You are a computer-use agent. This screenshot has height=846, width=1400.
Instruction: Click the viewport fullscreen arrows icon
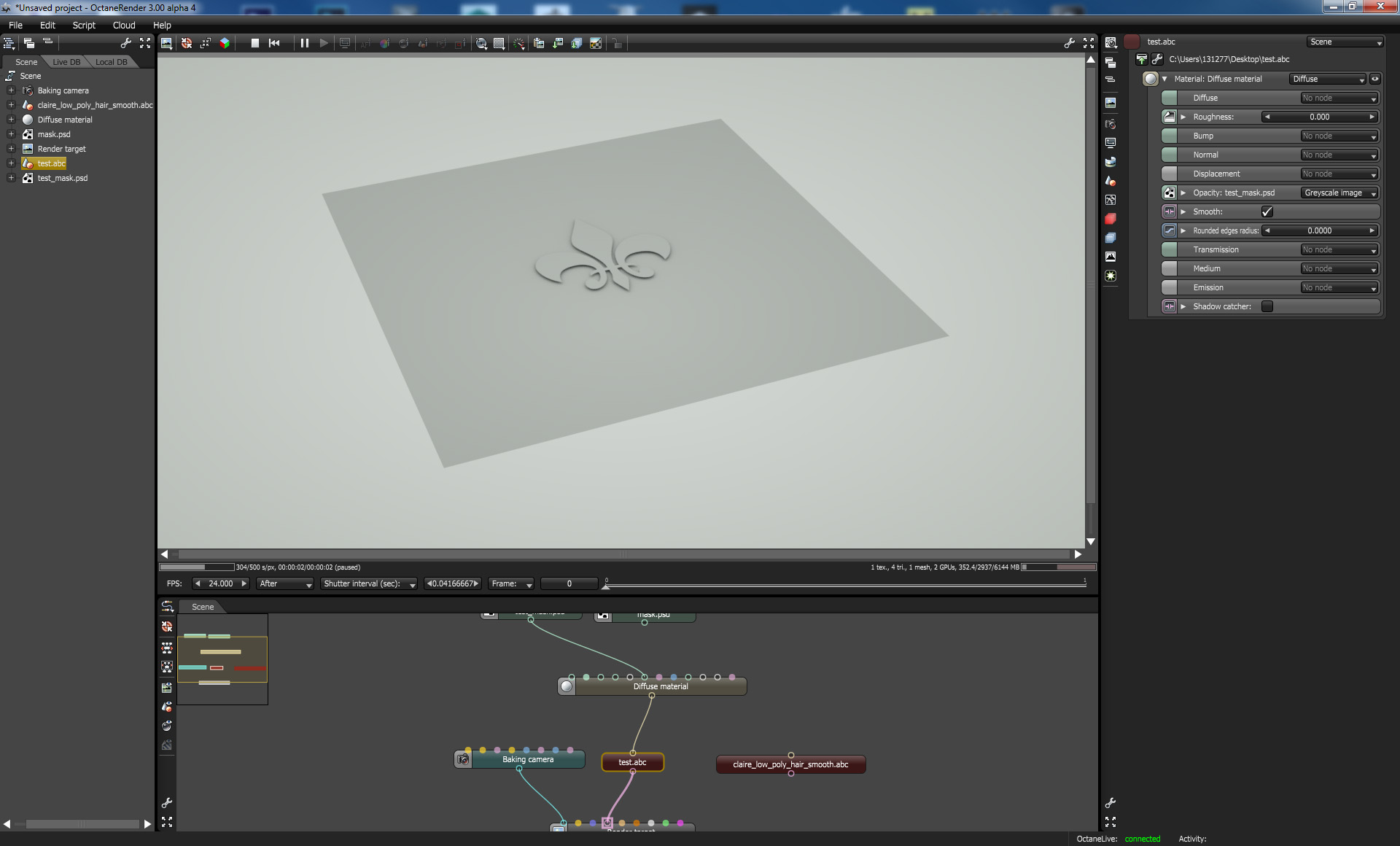click(1089, 44)
